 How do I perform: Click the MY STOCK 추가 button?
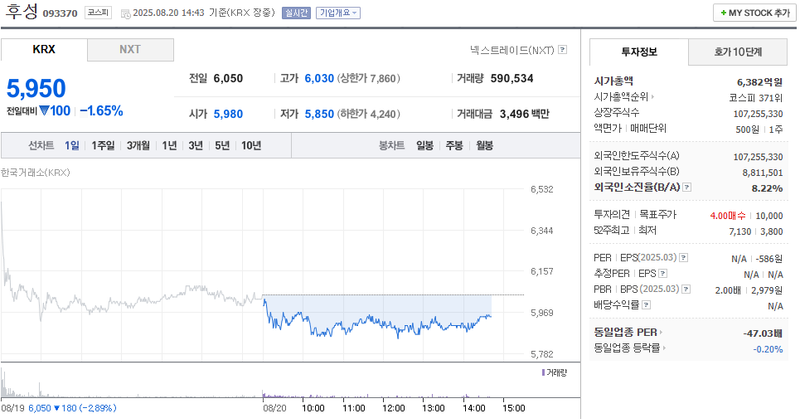point(755,13)
